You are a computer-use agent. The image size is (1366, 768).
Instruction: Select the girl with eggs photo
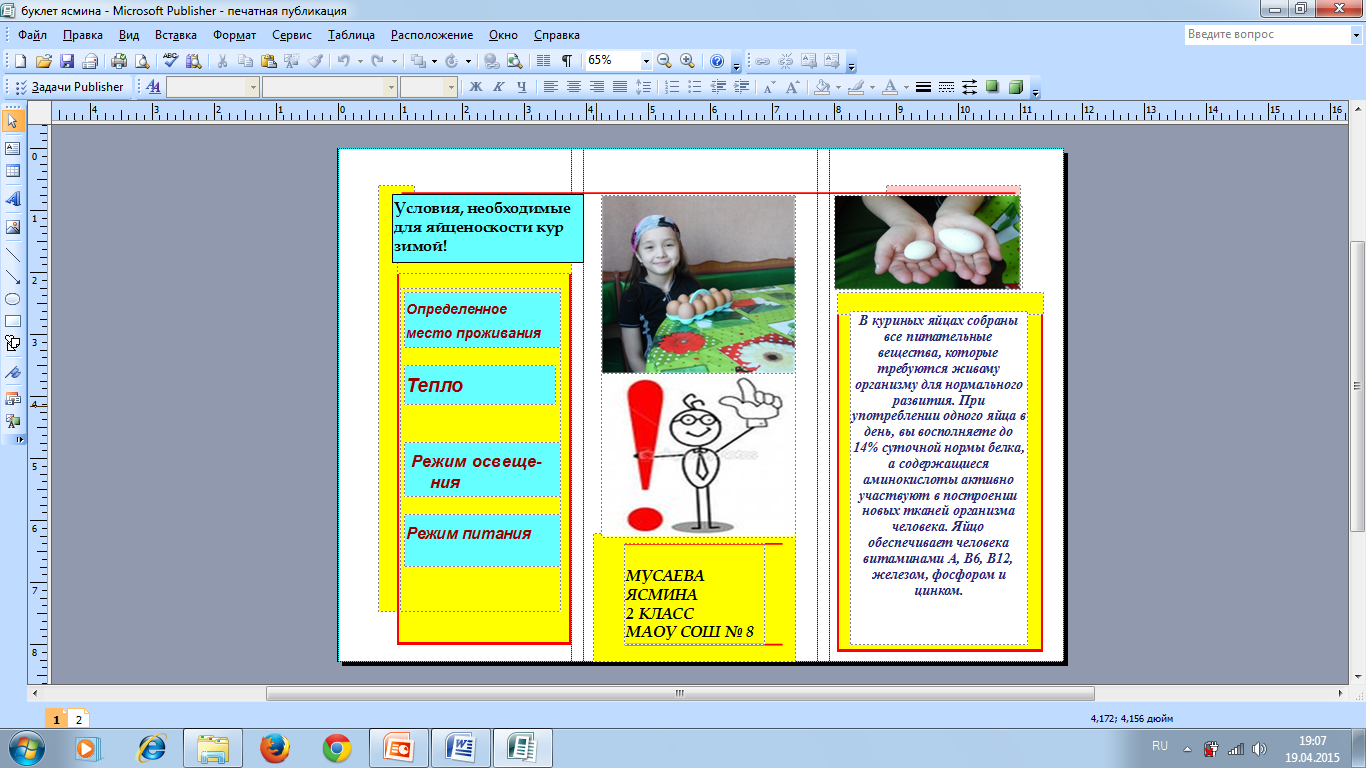(x=698, y=284)
